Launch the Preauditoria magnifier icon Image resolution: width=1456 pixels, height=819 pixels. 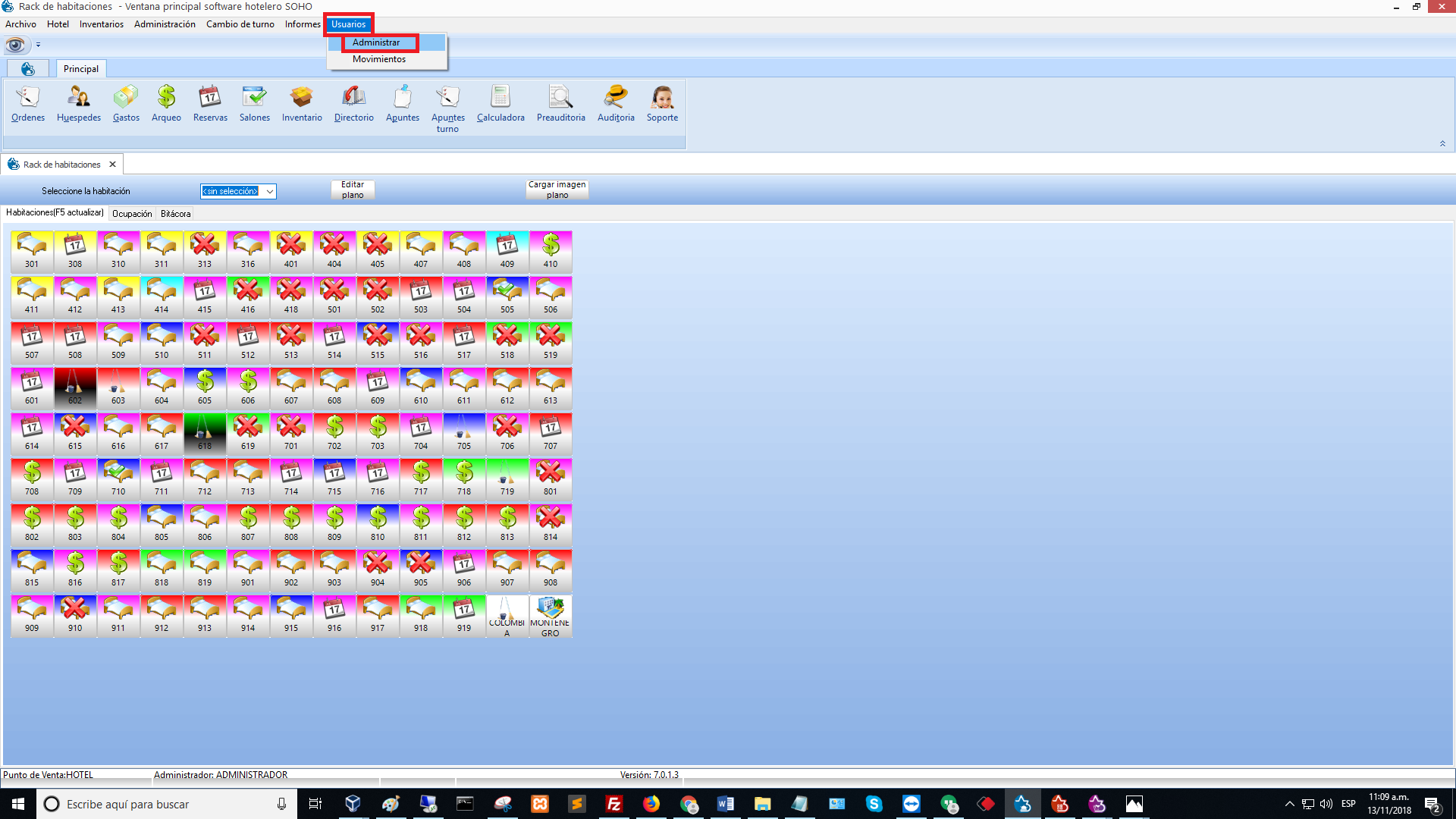tap(560, 103)
